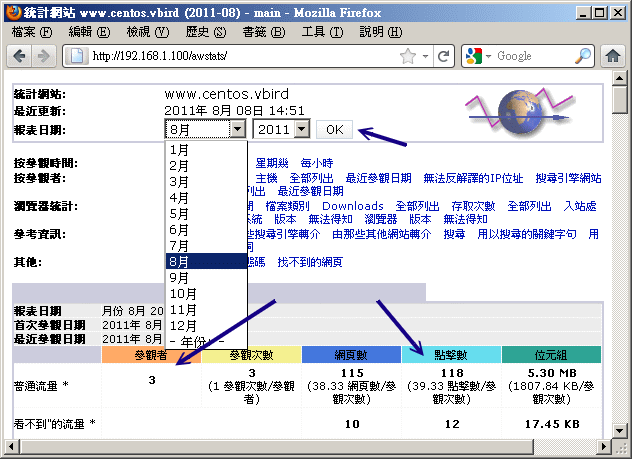Screen dimensions: 632x459
Task: Open the year dropdown showing 2011
Action: (x=281, y=129)
